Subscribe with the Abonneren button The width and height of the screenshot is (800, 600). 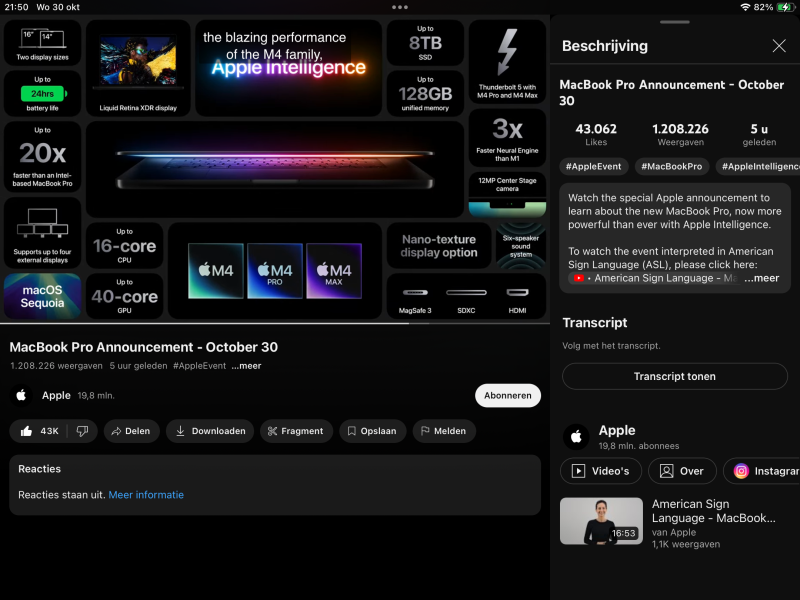(507, 395)
